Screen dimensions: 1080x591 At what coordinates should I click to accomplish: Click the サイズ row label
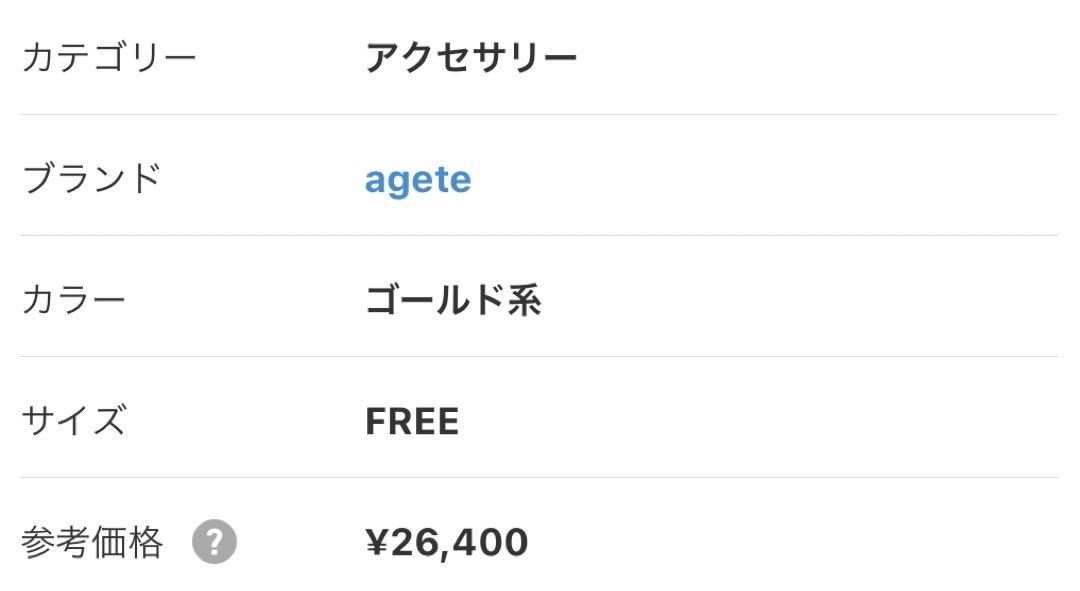[74, 420]
